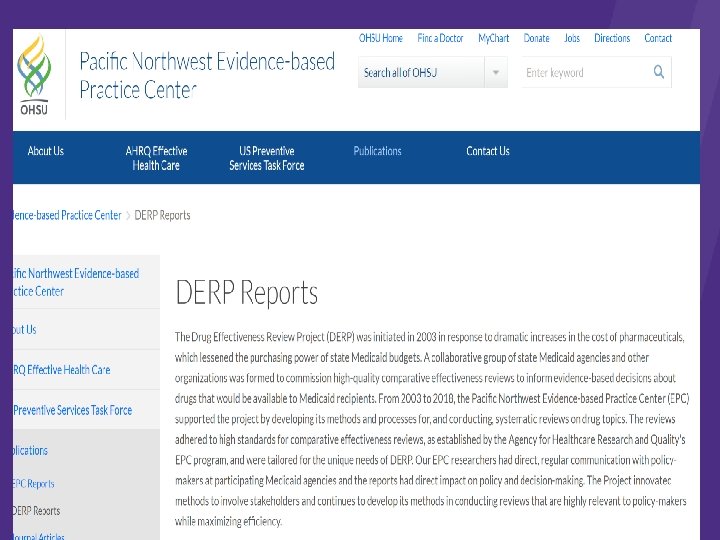Open the Jobs link
The width and height of the screenshot is (720, 540).
pyautogui.click(x=572, y=38)
